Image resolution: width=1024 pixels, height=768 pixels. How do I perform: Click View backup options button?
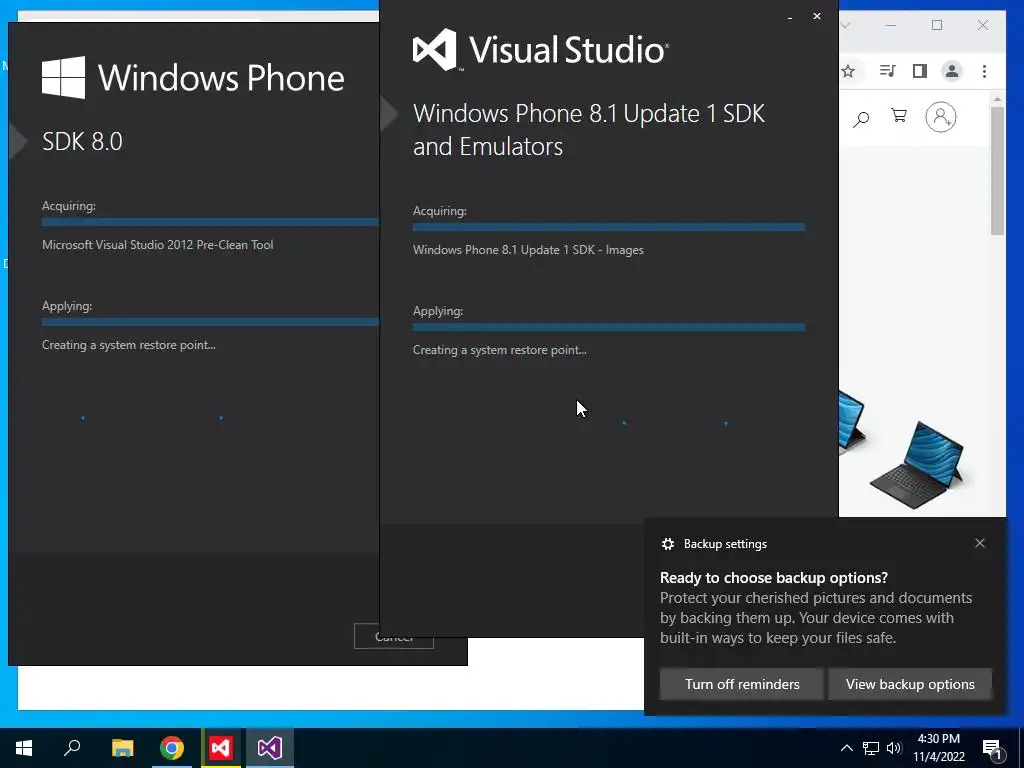tap(910, 684)
